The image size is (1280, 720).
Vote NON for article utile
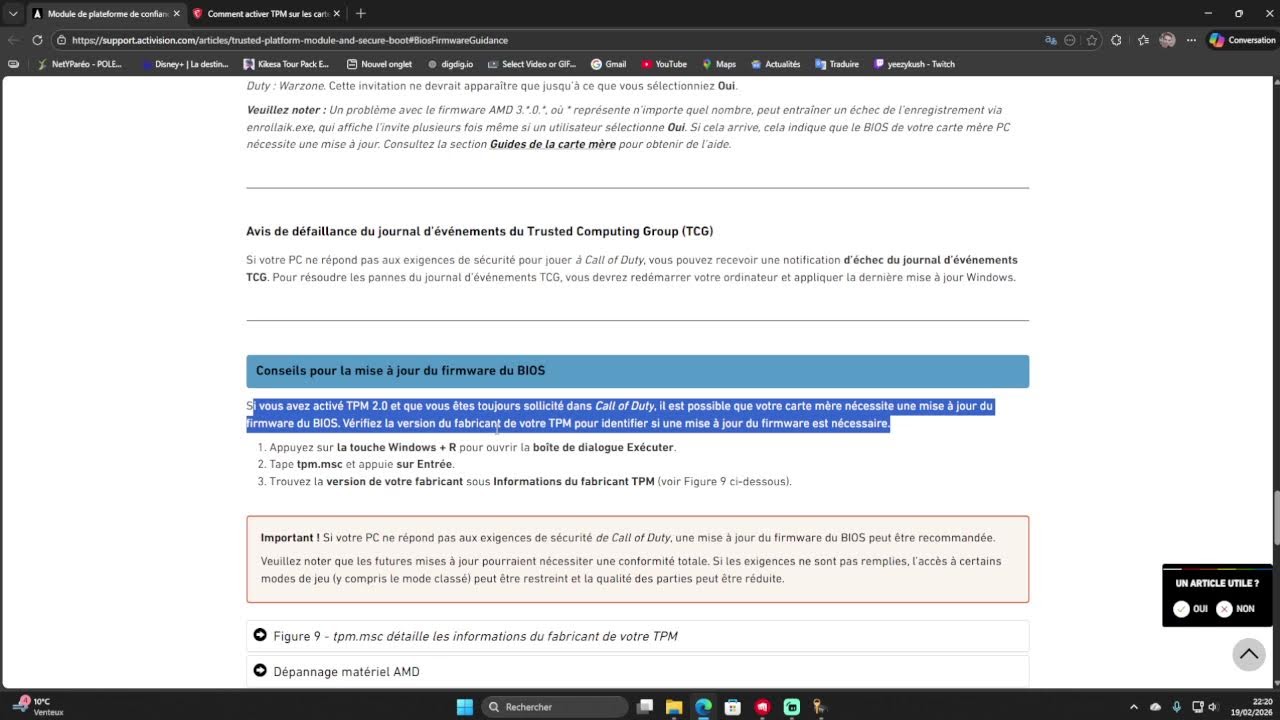tap(1235, 609)
